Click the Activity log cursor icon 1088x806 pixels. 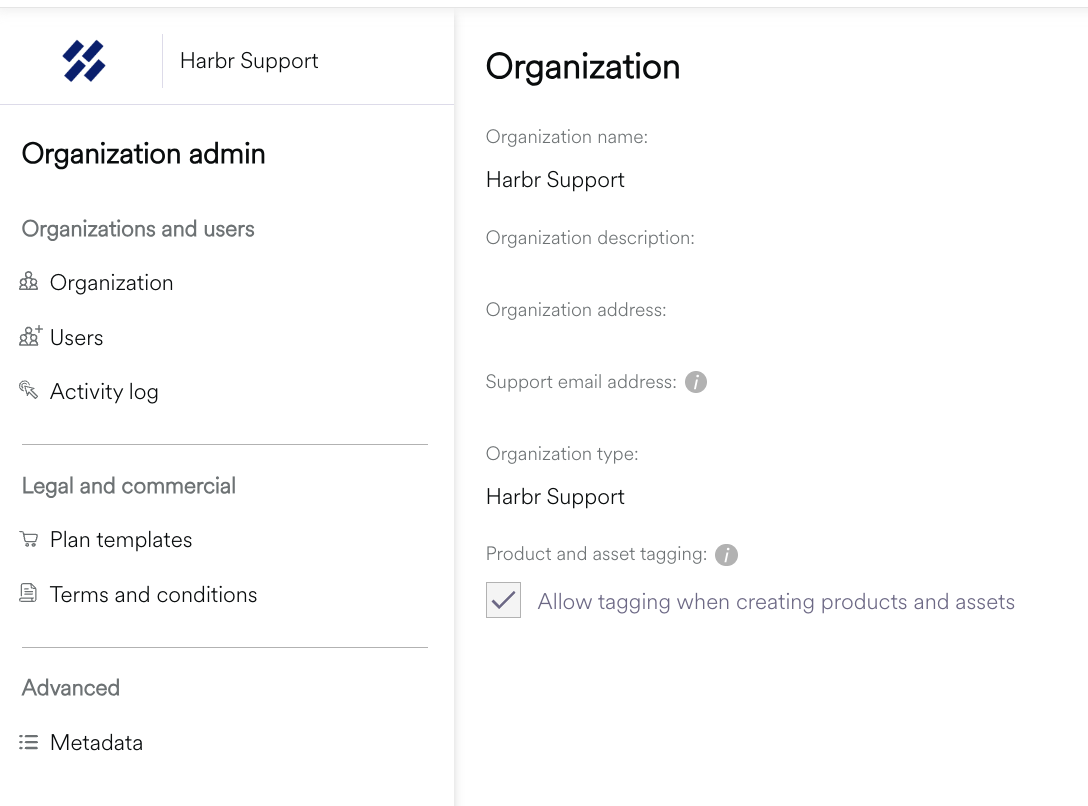pos(28,390)
